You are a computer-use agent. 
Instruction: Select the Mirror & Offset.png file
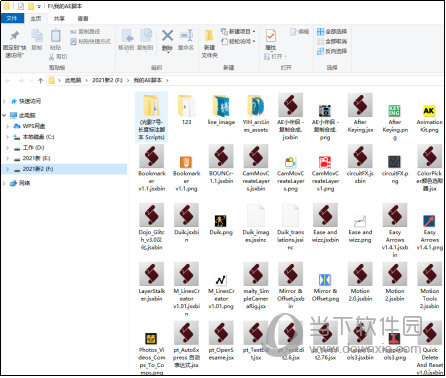[x=325, y=287]
